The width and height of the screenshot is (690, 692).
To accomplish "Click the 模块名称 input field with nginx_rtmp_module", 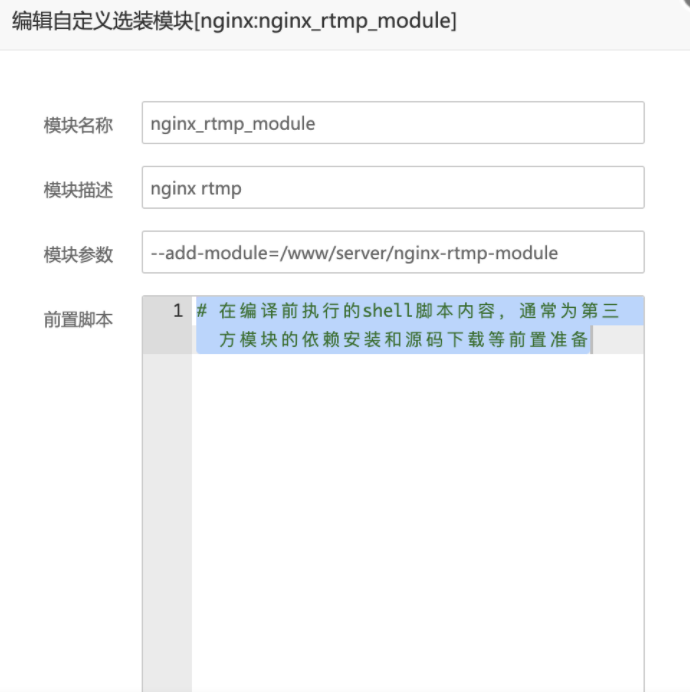I will pos(393,123).
